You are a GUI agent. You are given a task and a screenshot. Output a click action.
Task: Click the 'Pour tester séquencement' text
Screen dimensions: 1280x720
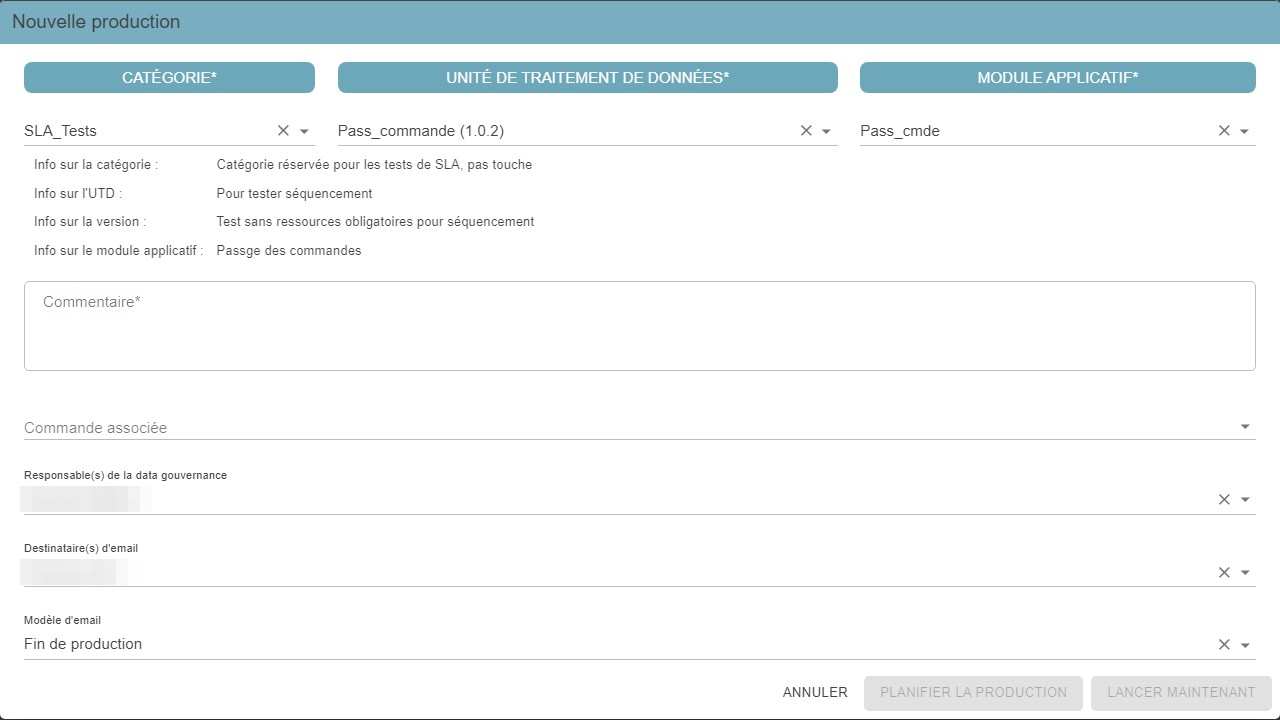click(x=294, y=194)
